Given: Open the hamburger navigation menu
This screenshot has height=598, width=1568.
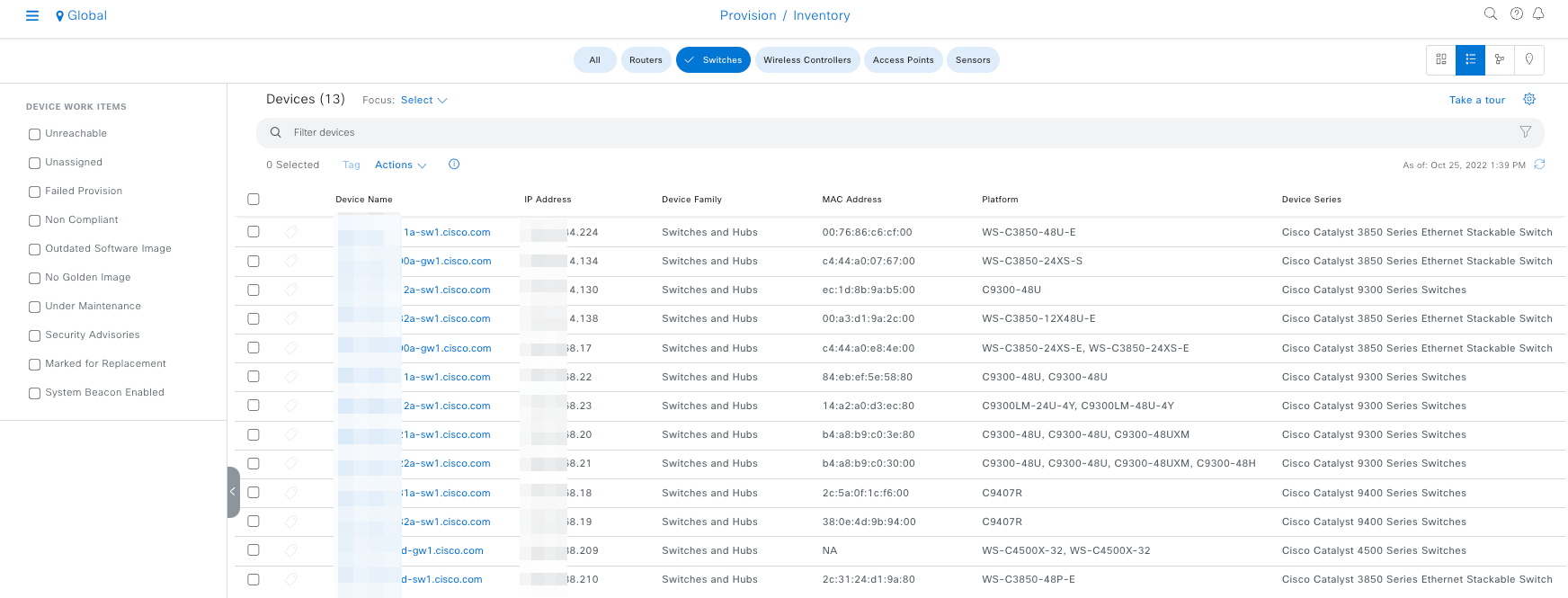Looking at the screenshot, I should pyautogui.click(x=32, y=15).
